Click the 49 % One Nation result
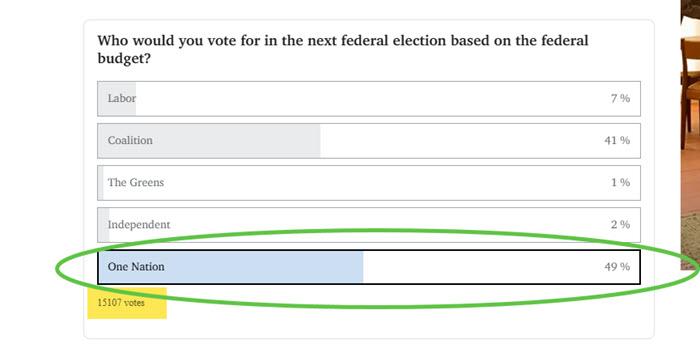This screenshot has height=361, width=700. [617, 267]
